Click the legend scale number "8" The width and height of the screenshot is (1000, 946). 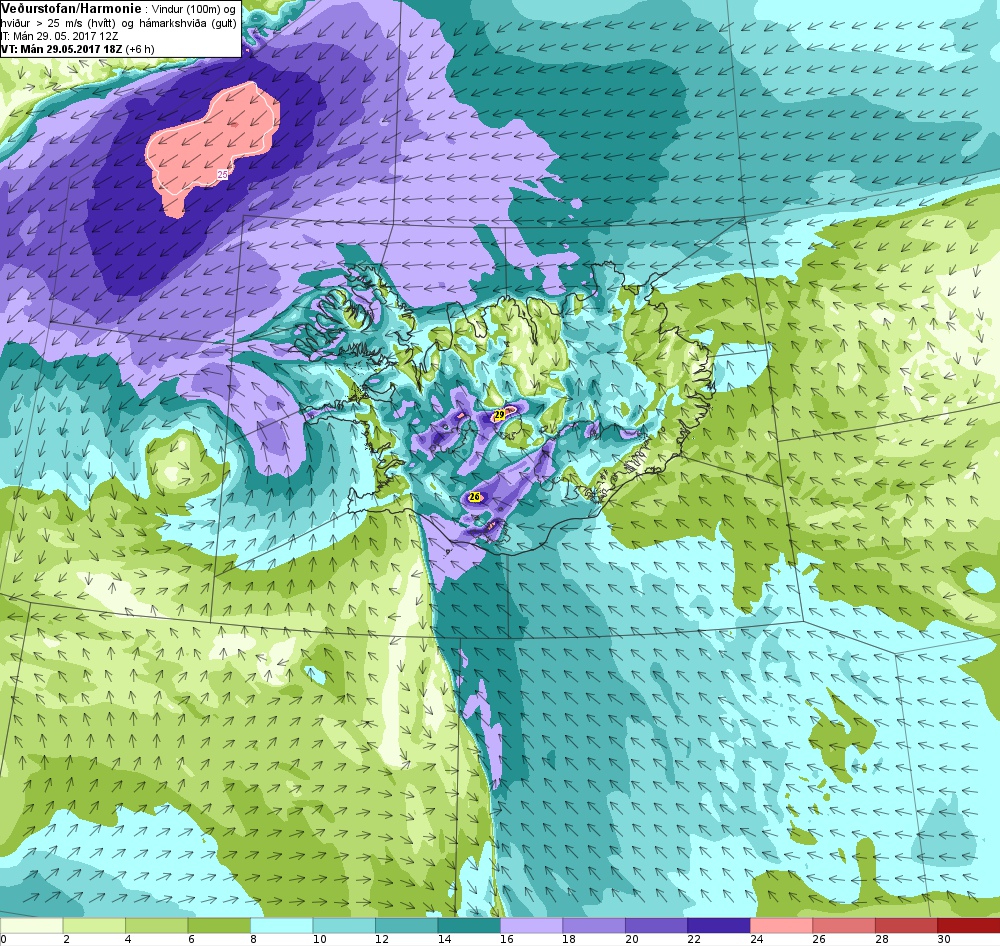253,939
